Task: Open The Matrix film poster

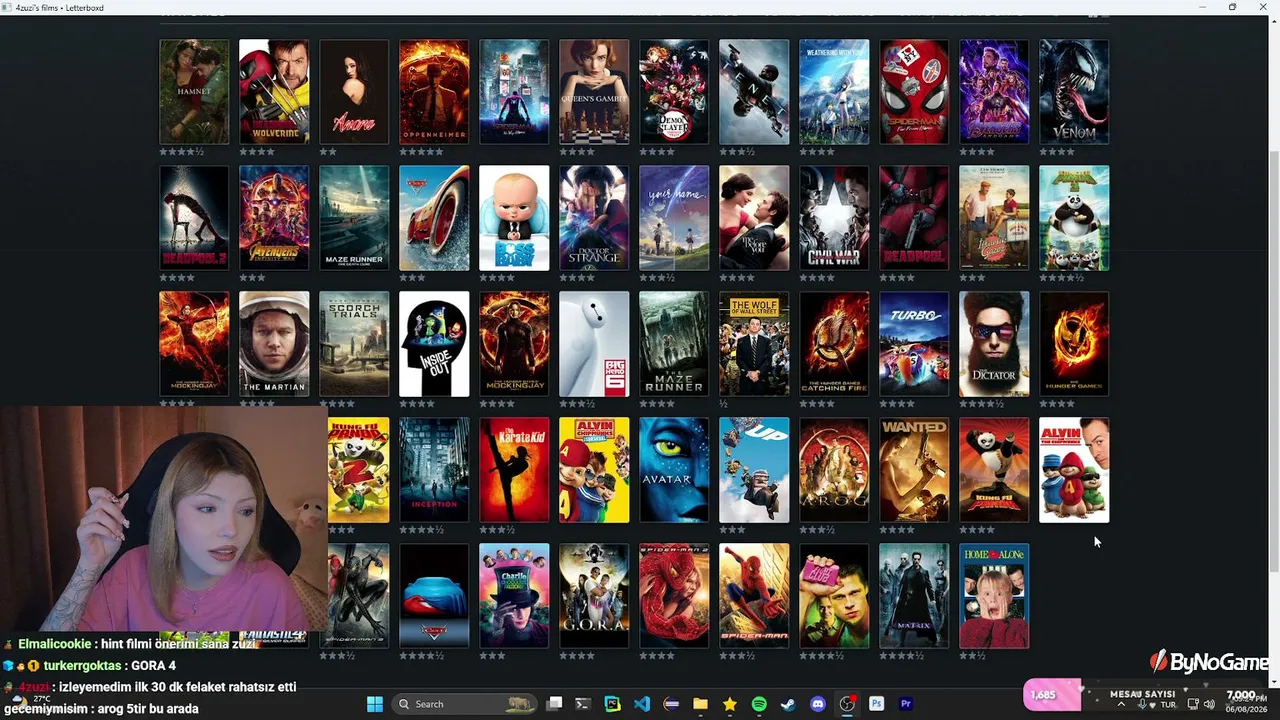Action: click(x=914, y=596)
